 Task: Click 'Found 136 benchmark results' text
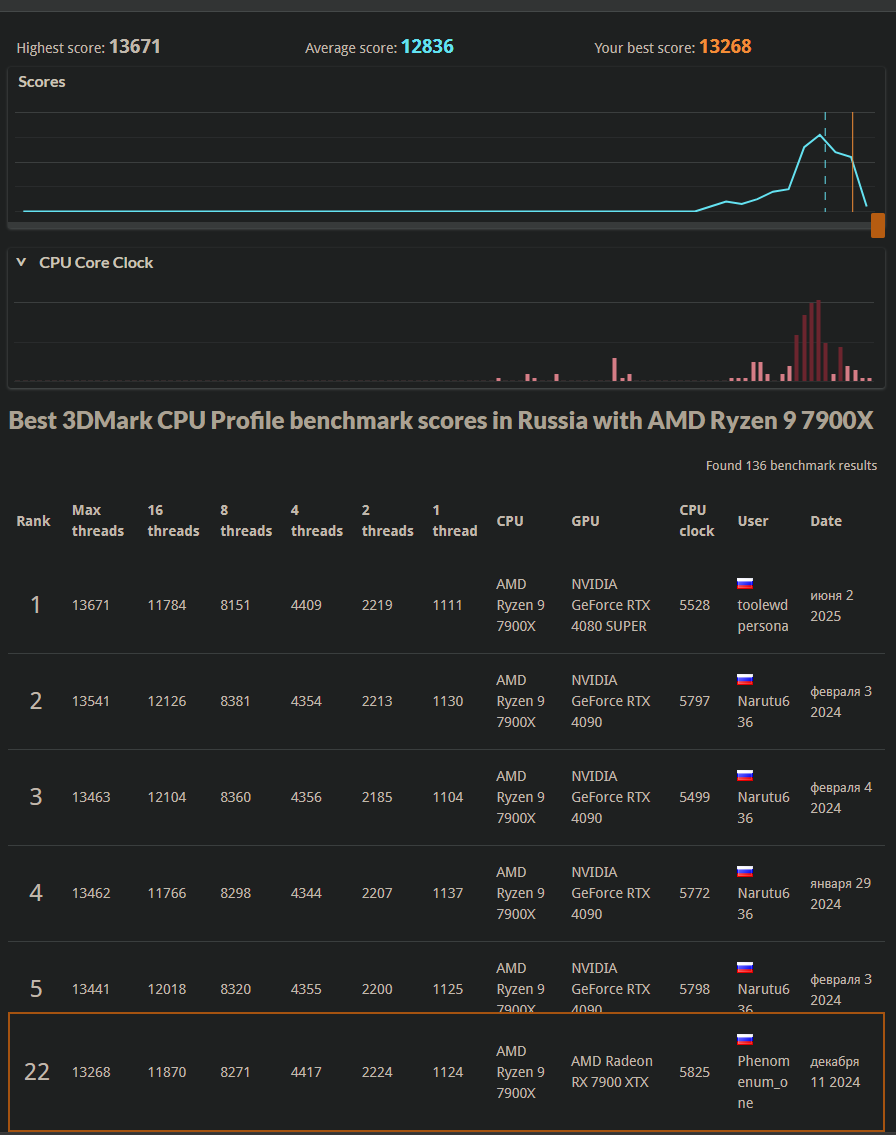[x=791, y=465]
